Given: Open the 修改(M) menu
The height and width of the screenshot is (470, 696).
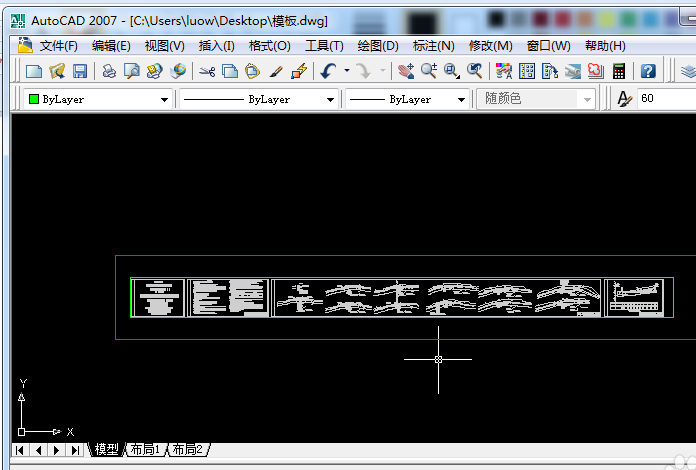Looking at the screenshot, I should pos(490,46).
